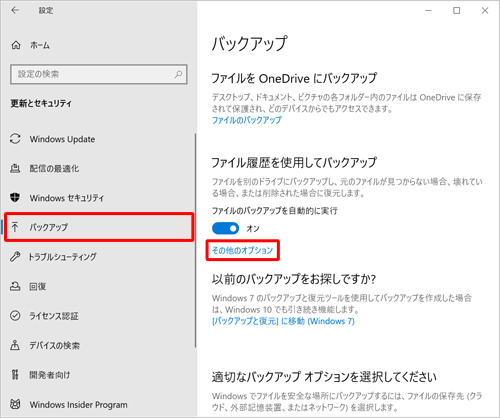The height and width of the screenshot is (418, 500).
Task: Open その他のオプション link
Action: point(242,250)
